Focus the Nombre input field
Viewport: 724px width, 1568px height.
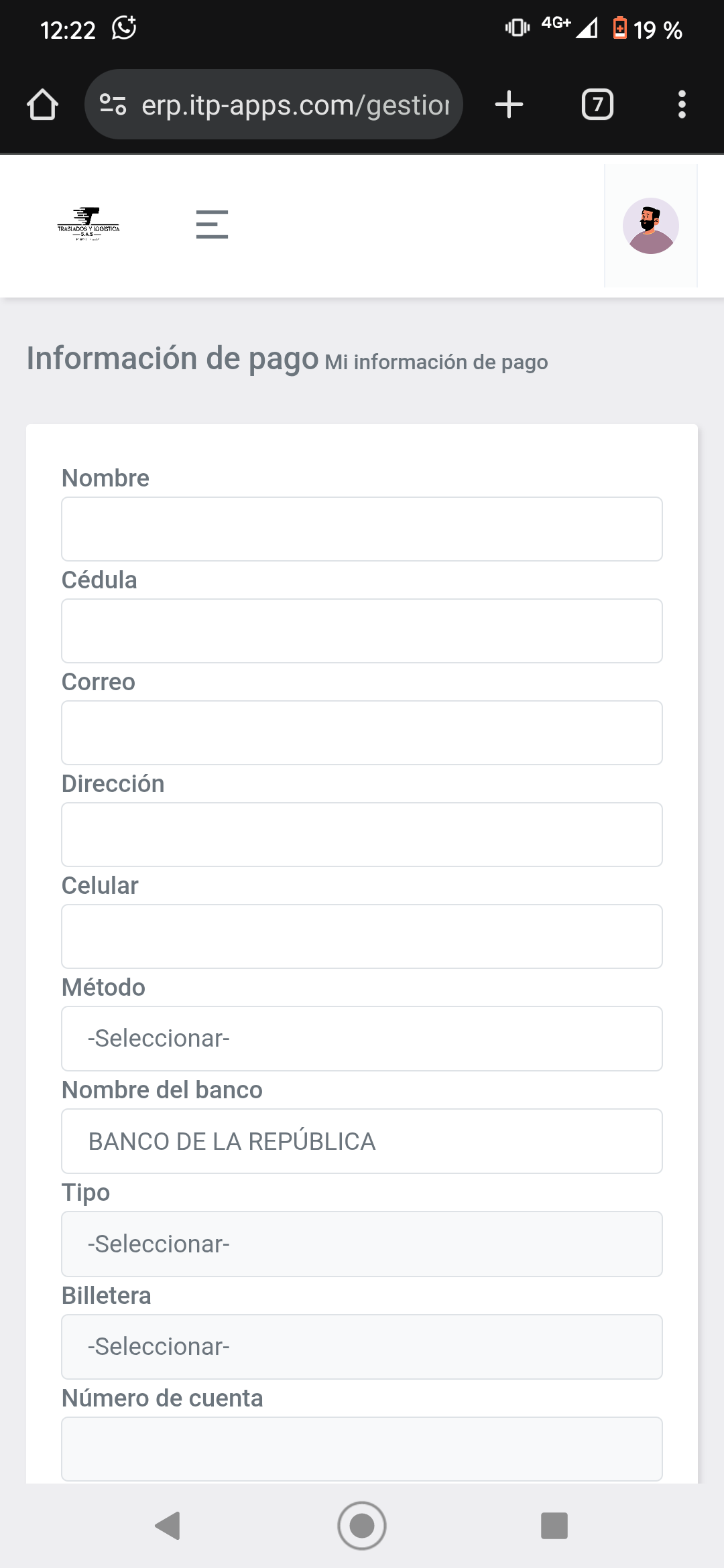coord(362,529)
